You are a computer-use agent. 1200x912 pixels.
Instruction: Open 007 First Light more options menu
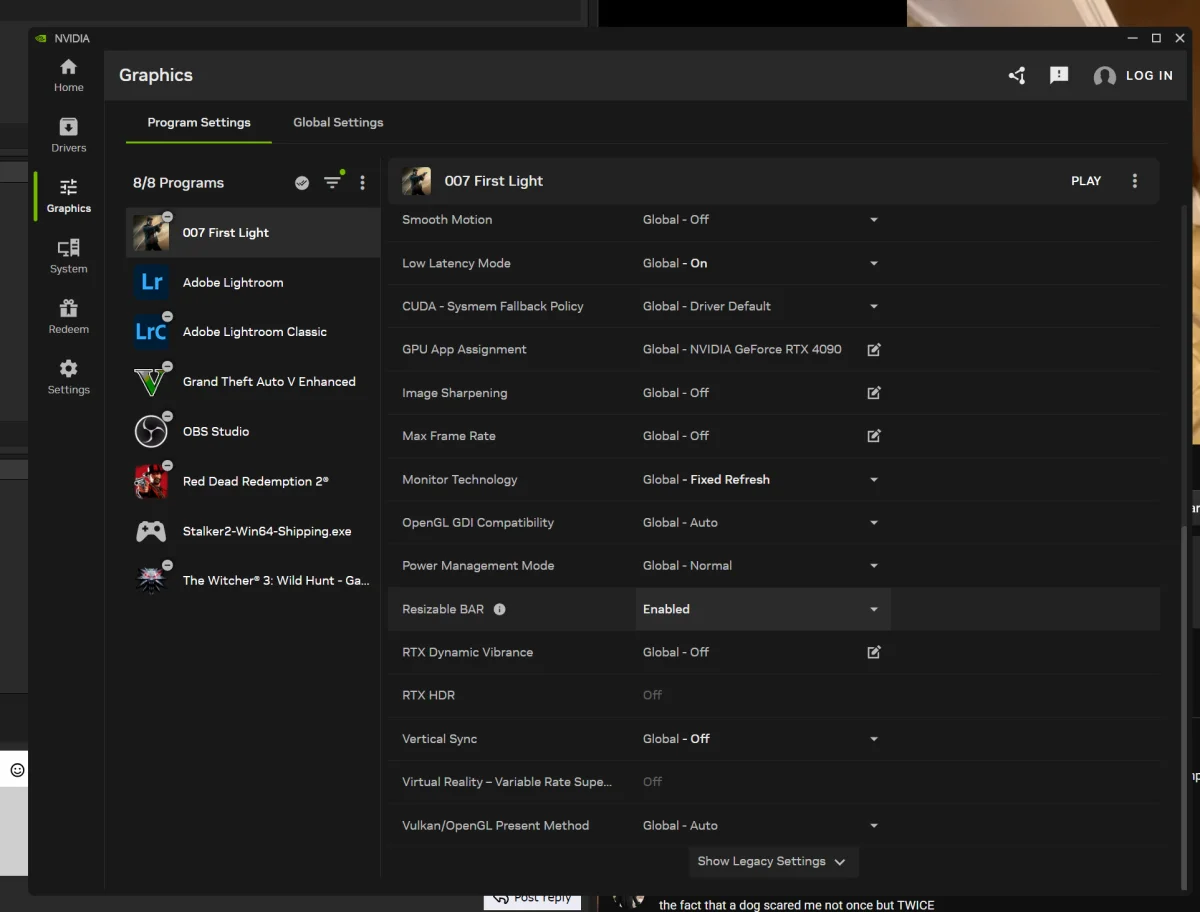point(1134,181)
